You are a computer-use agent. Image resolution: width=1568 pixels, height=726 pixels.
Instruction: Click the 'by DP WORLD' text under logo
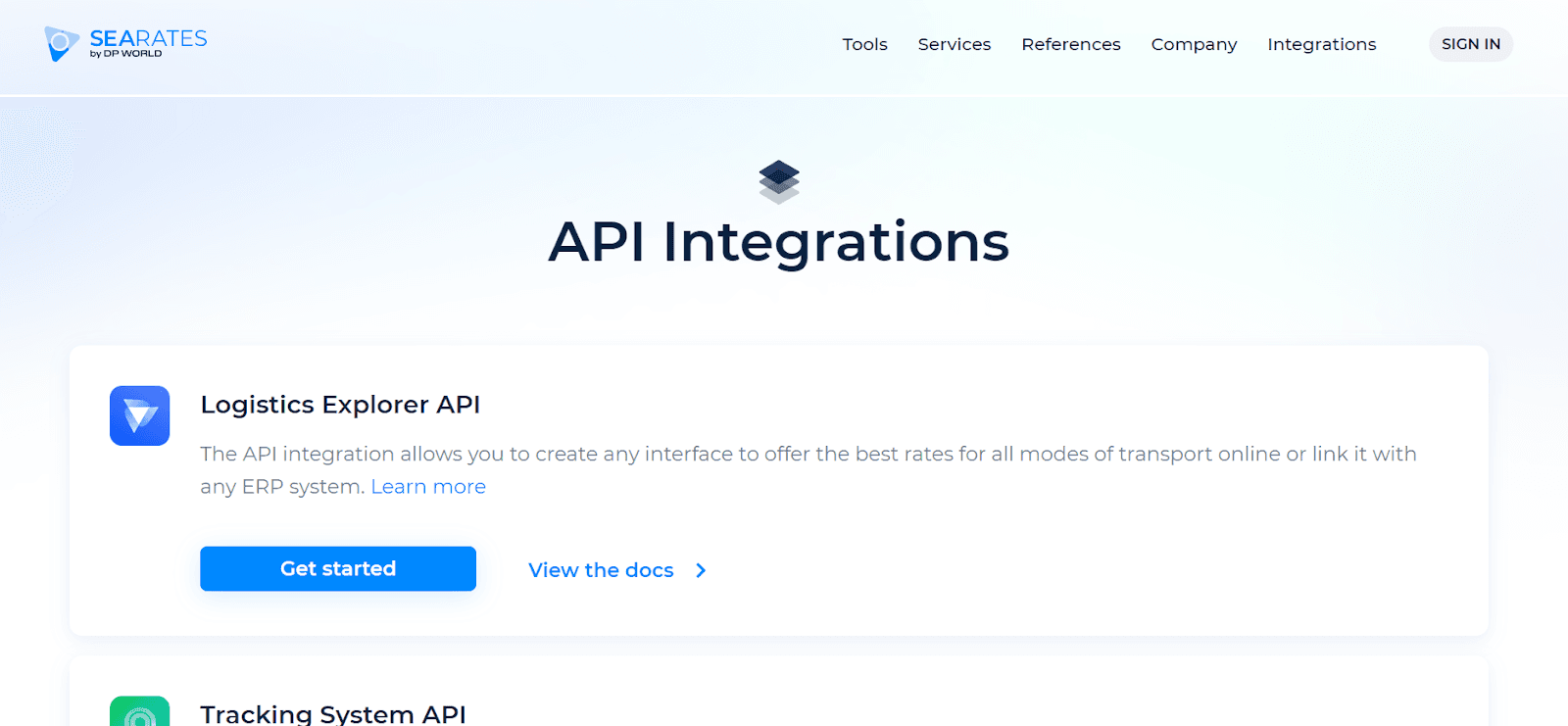point(126,54)
